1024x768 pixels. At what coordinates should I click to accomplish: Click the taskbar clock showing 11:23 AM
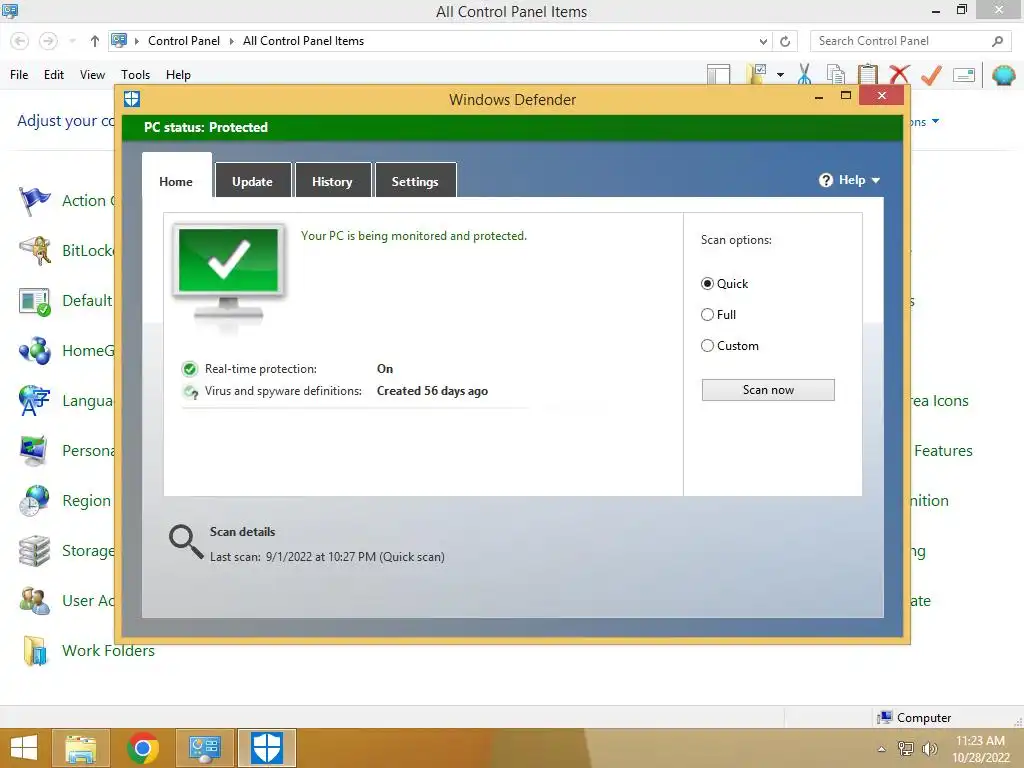tap(980, 748)
